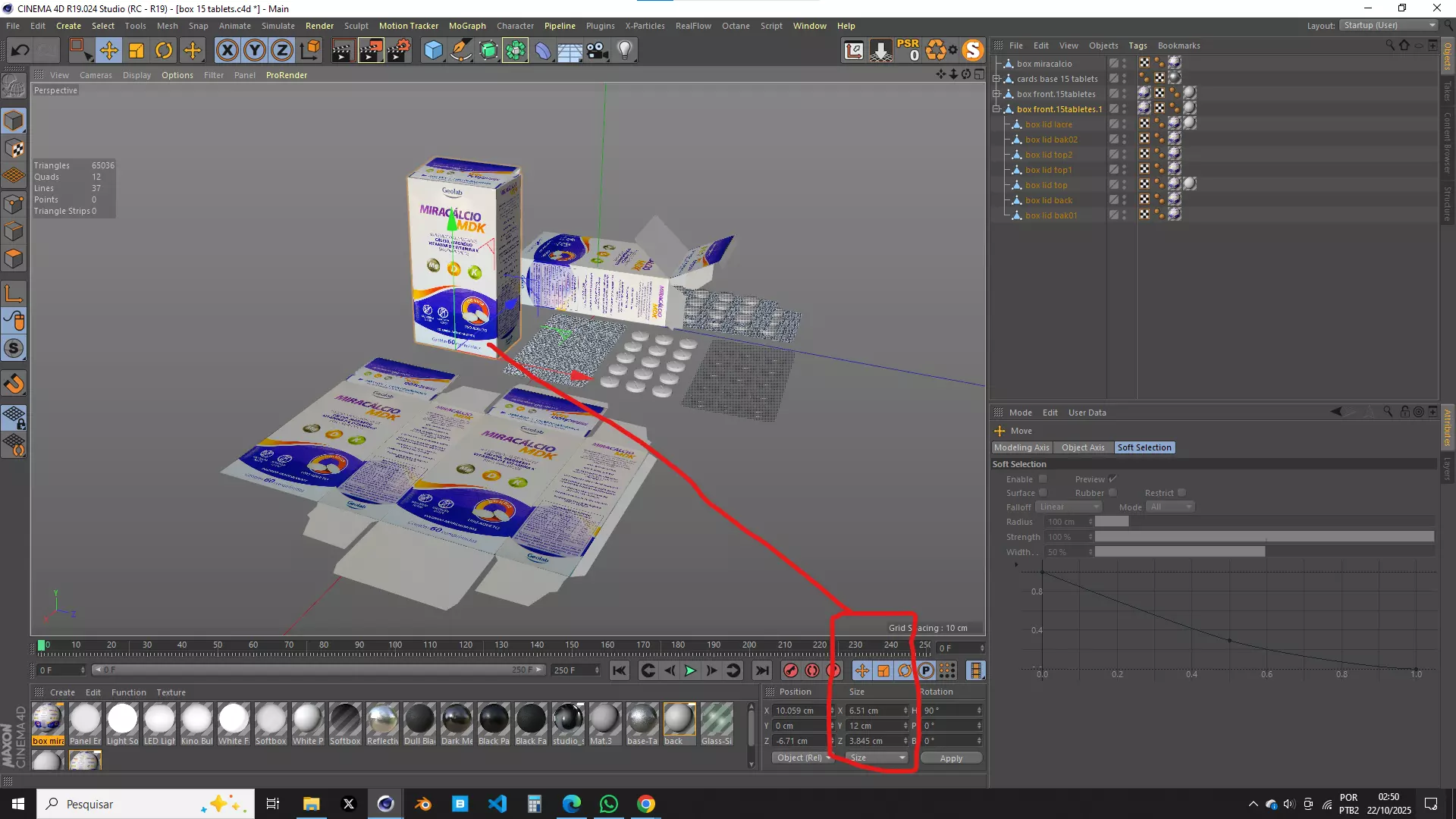The height and width of the screenshot is (819, 1456).
Task: Click Render to Picture Viewer icon
Action: click(371, 51)
